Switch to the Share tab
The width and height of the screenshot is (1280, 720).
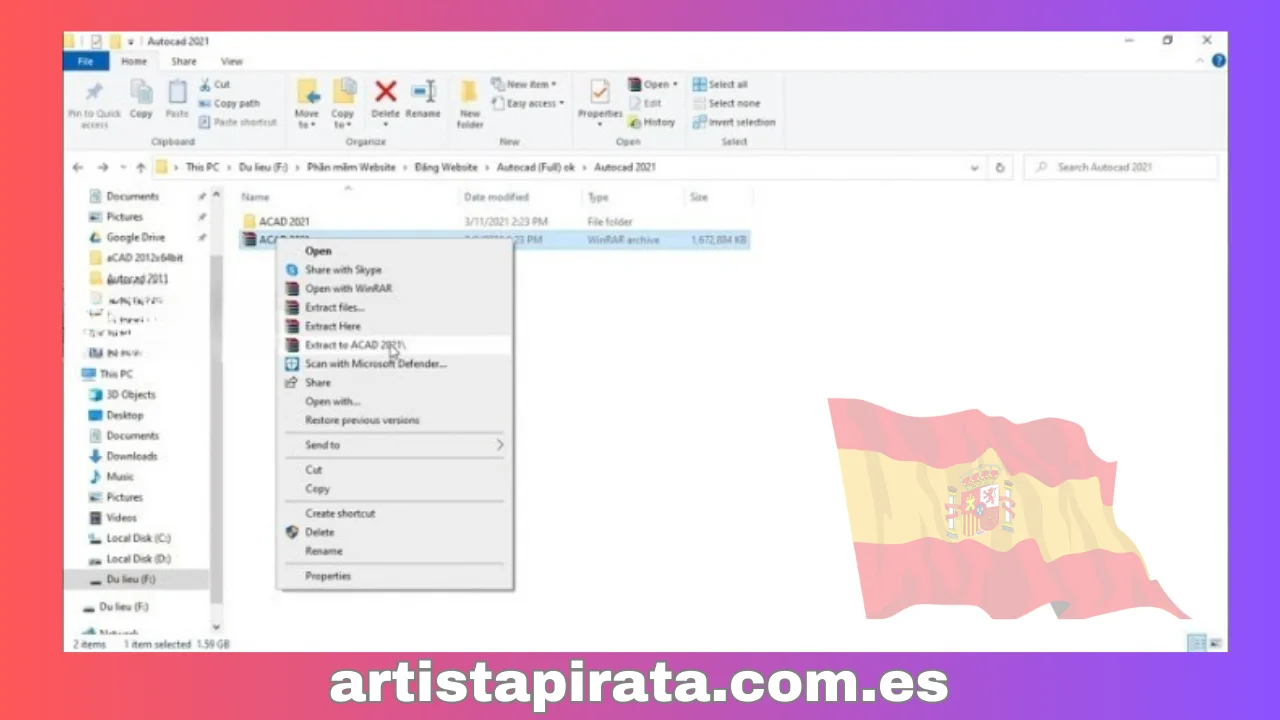[183, 61]
